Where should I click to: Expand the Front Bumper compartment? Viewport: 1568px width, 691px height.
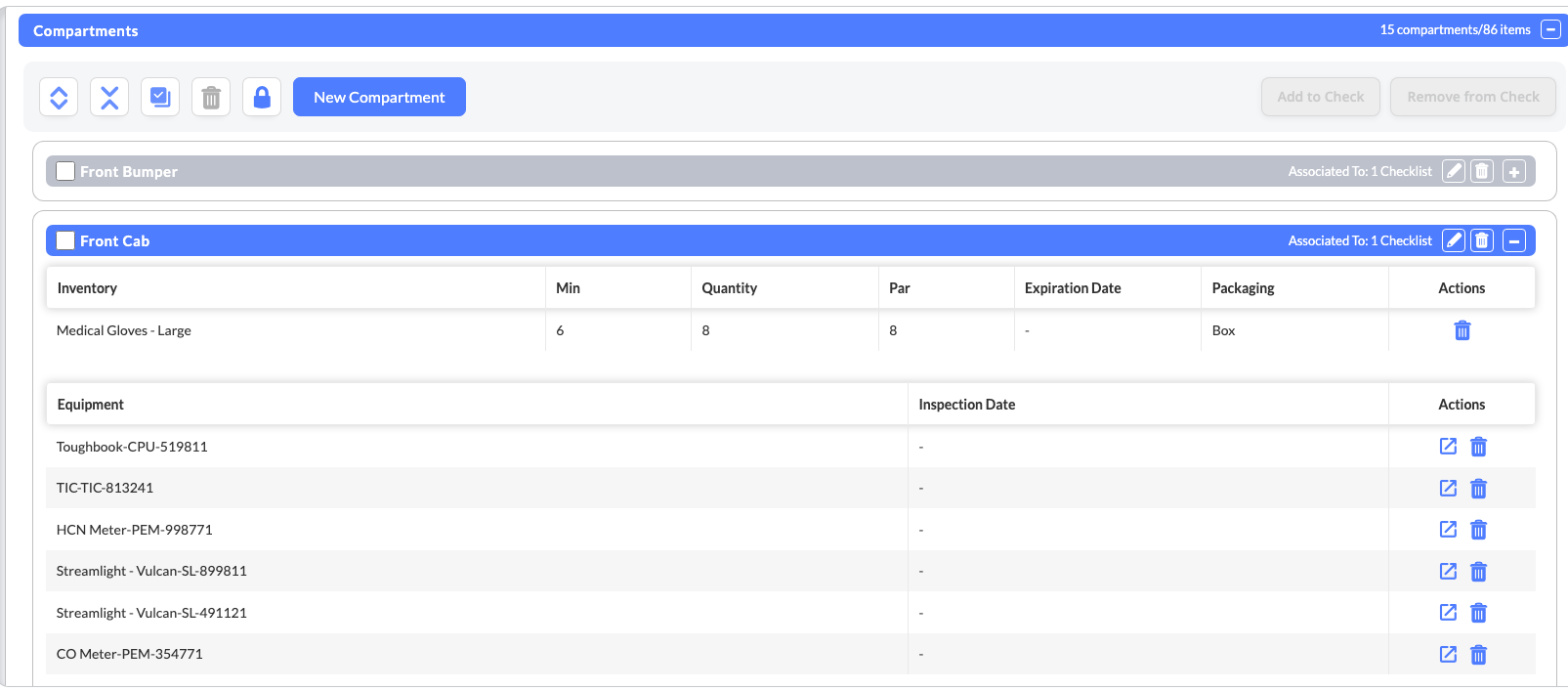(1514, 171)
